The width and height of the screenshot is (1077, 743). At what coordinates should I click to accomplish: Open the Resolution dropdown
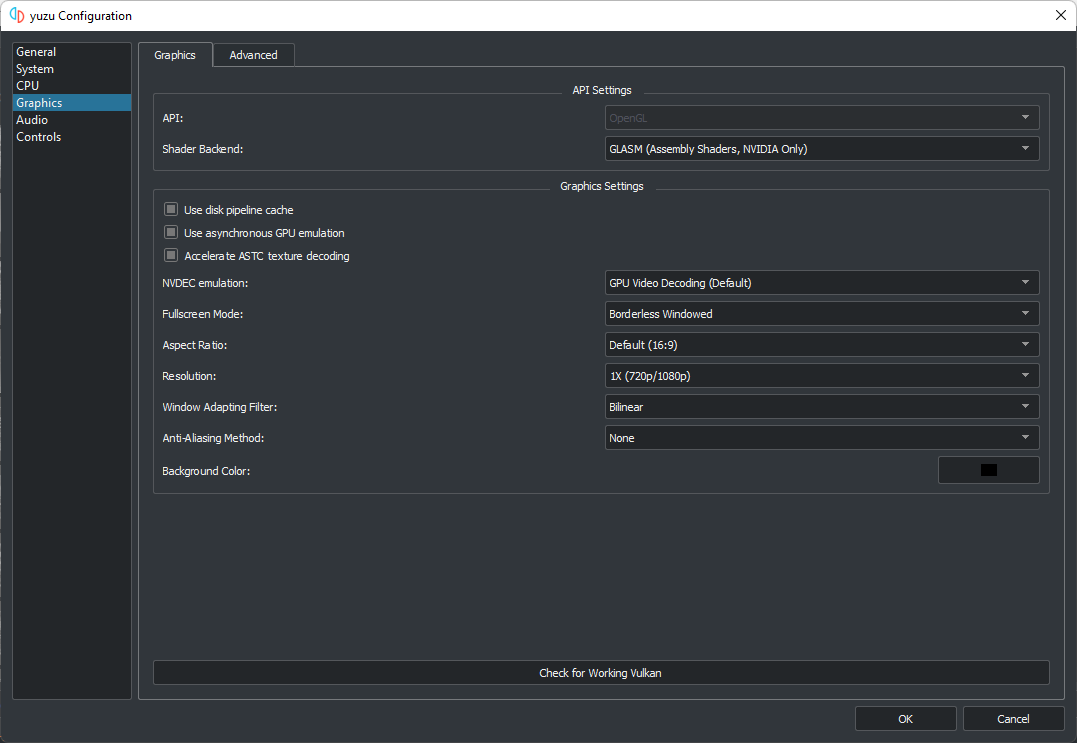[821, 376]
